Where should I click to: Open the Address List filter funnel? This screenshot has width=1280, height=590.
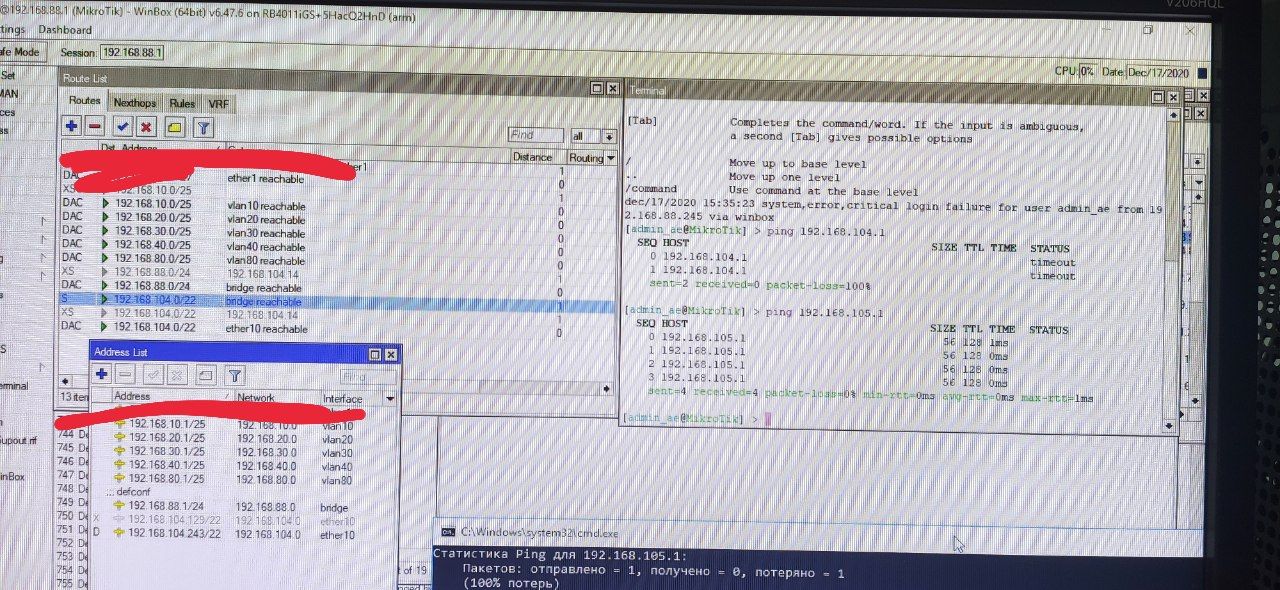point(234,375)
